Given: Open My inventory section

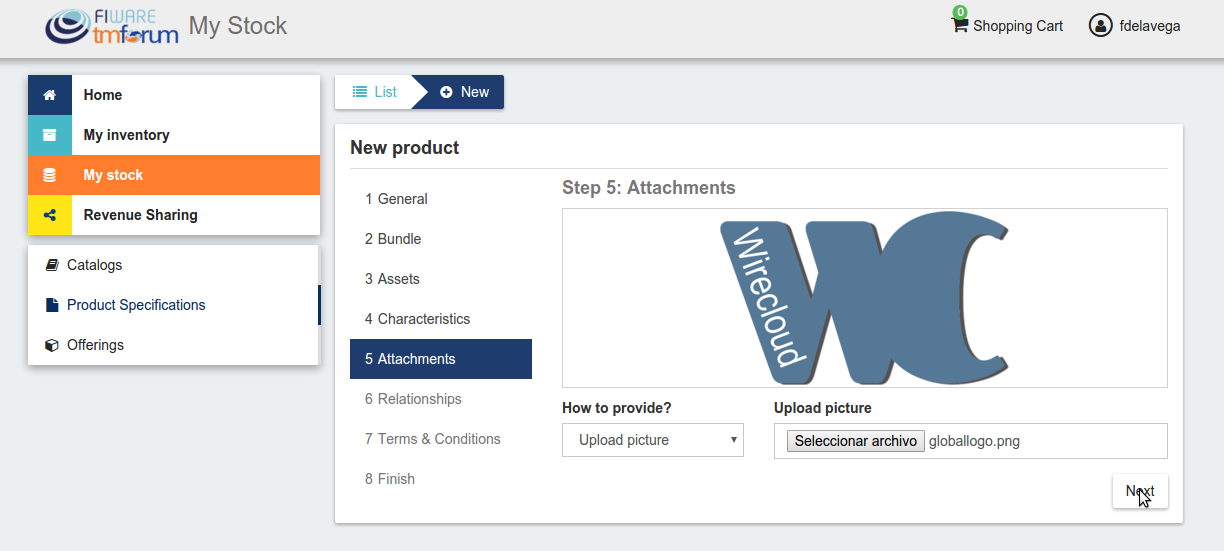Looking at the screenshot, I should click(174, 135).
